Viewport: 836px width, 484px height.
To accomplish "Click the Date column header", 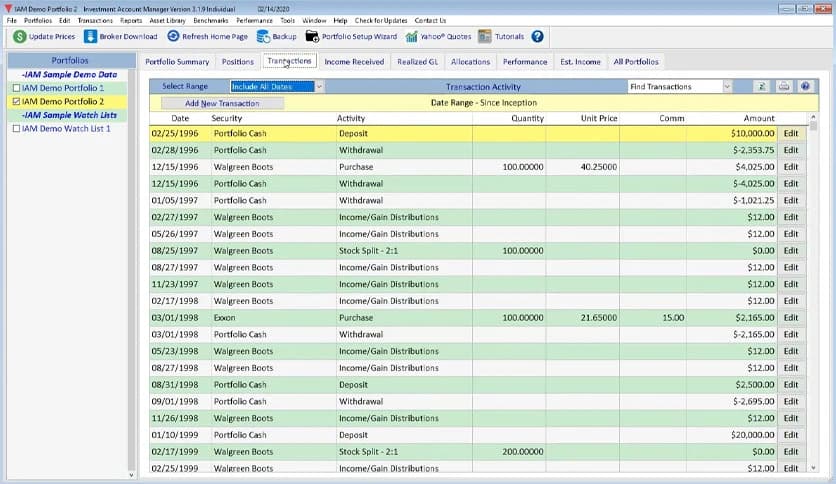I will coord(180,118).
